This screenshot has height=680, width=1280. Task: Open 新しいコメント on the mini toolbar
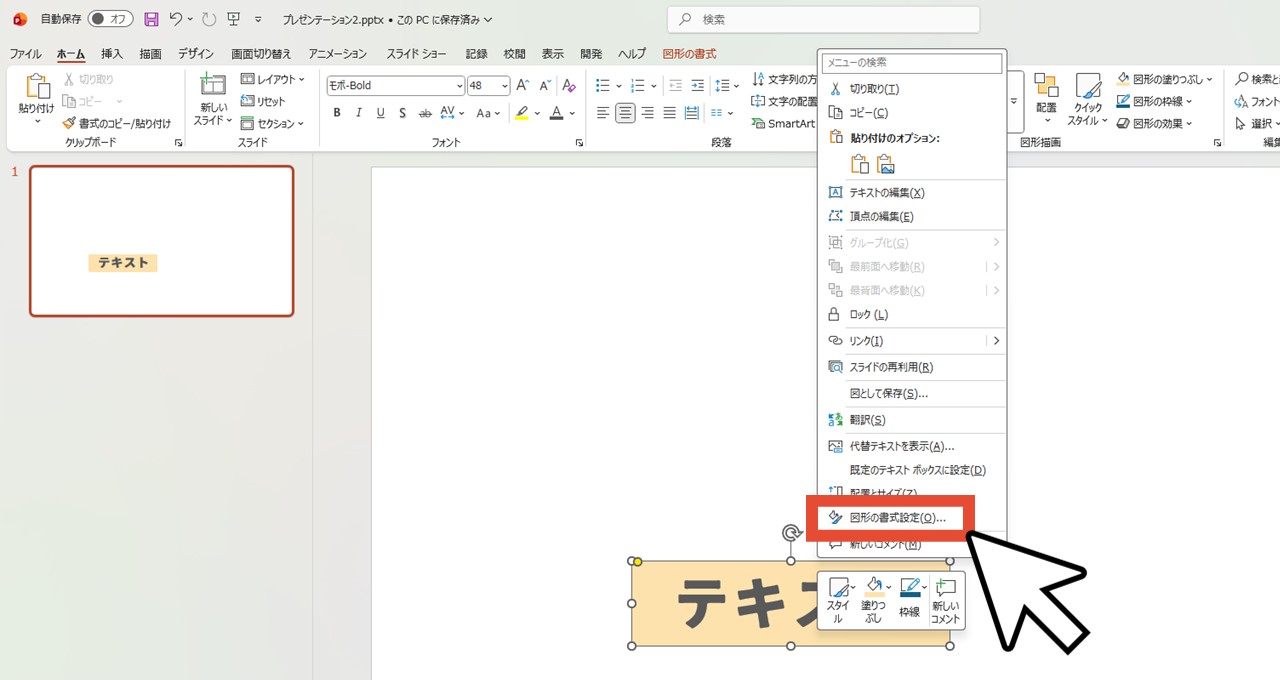coord(944,598)
